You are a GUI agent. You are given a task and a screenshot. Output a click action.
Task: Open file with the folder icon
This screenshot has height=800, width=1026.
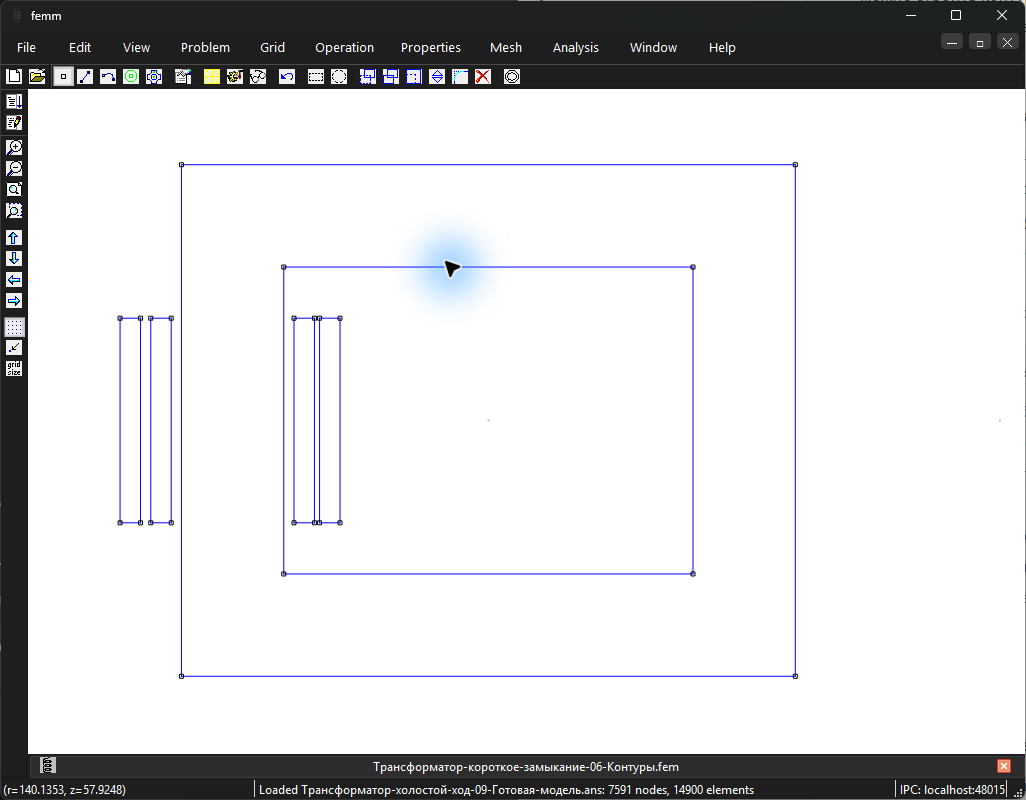(x=37, y=77)
